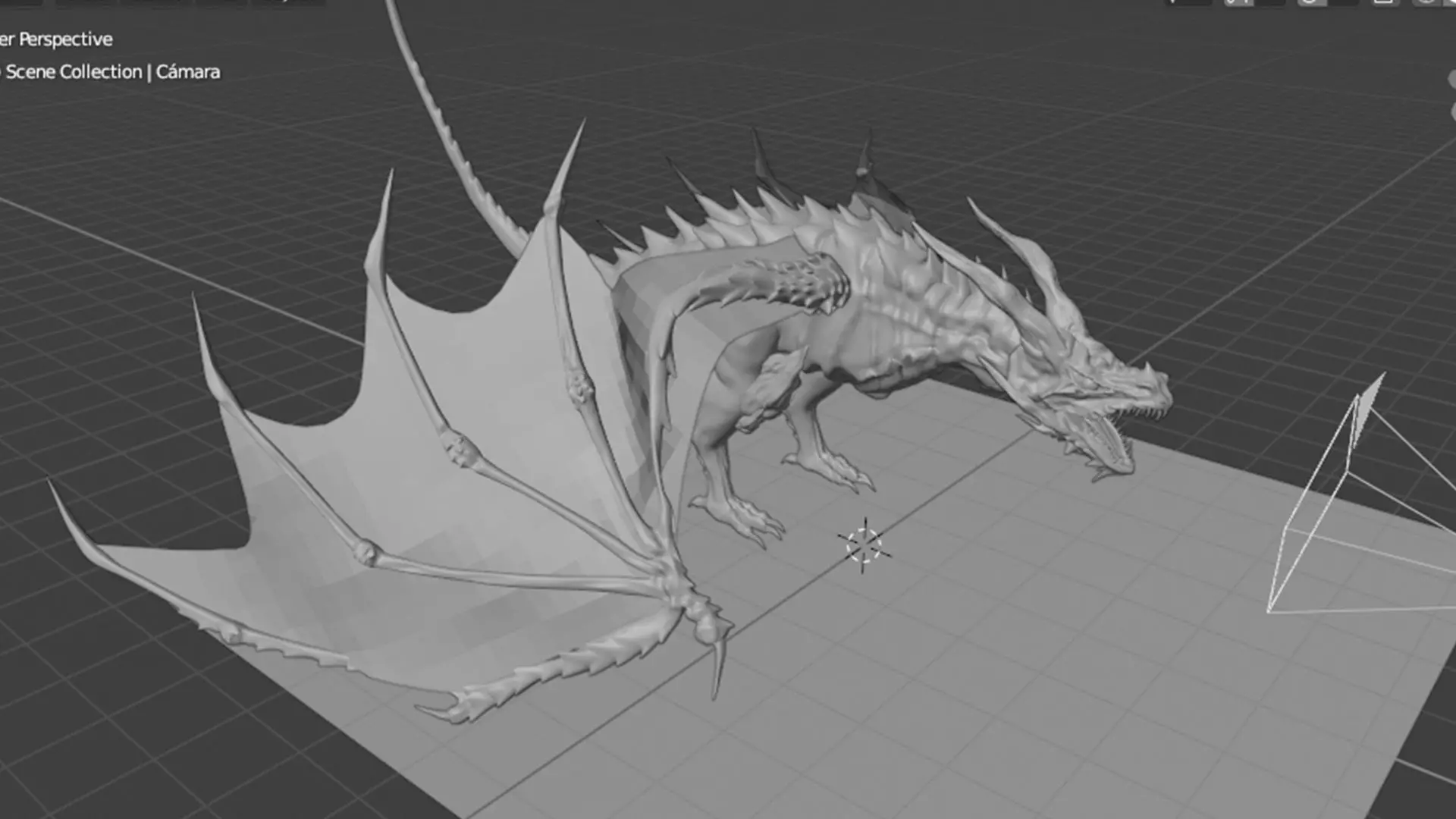Click the 'Perspective' view label text
Viewport: 1456px width, 819px height.
[65, 39]
